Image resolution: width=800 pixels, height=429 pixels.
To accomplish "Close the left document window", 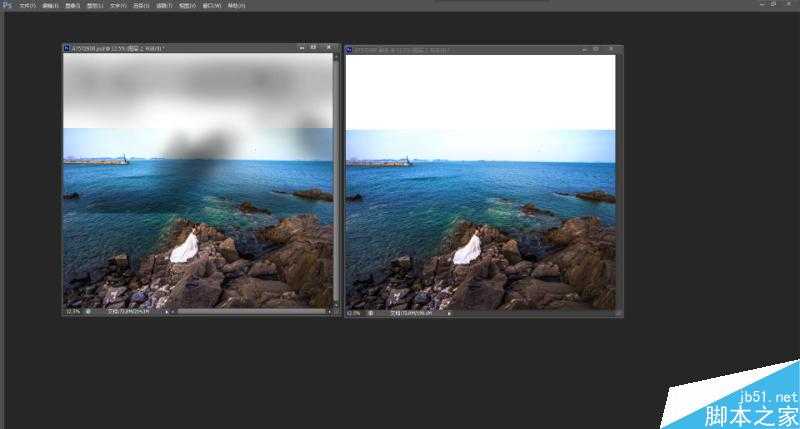I will pos(327,48).
